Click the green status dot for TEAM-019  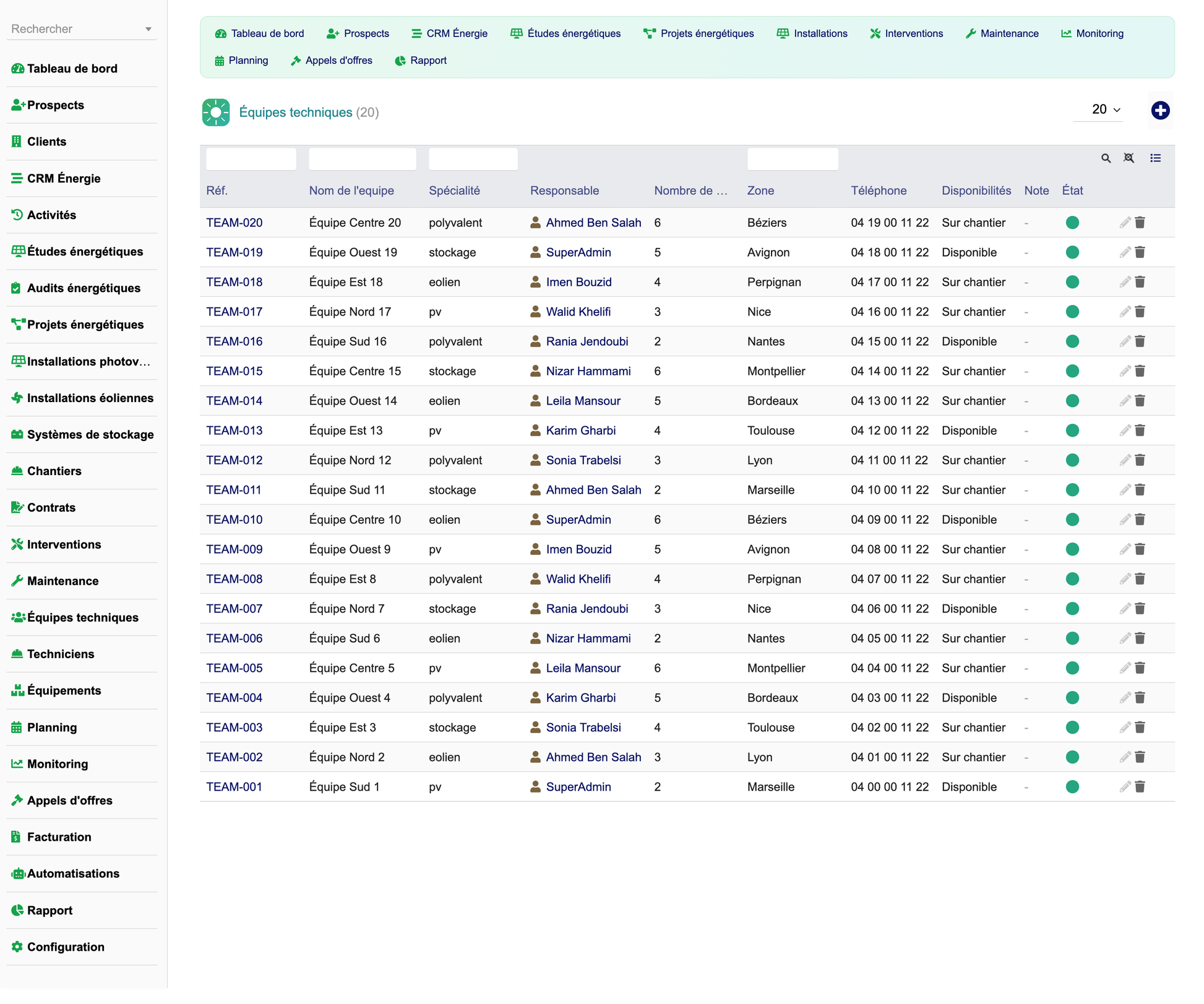click(x=1072, y=252)
